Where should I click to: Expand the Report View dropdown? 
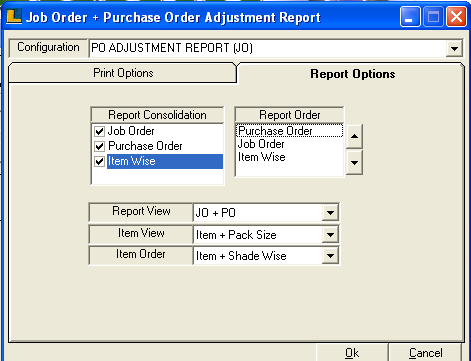coord(330,212)
